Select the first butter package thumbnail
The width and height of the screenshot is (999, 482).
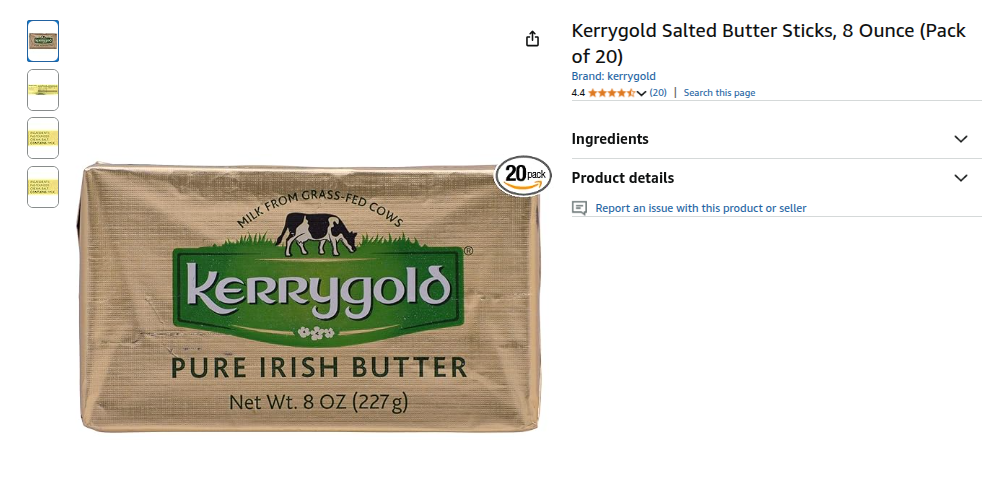[43, 41]
